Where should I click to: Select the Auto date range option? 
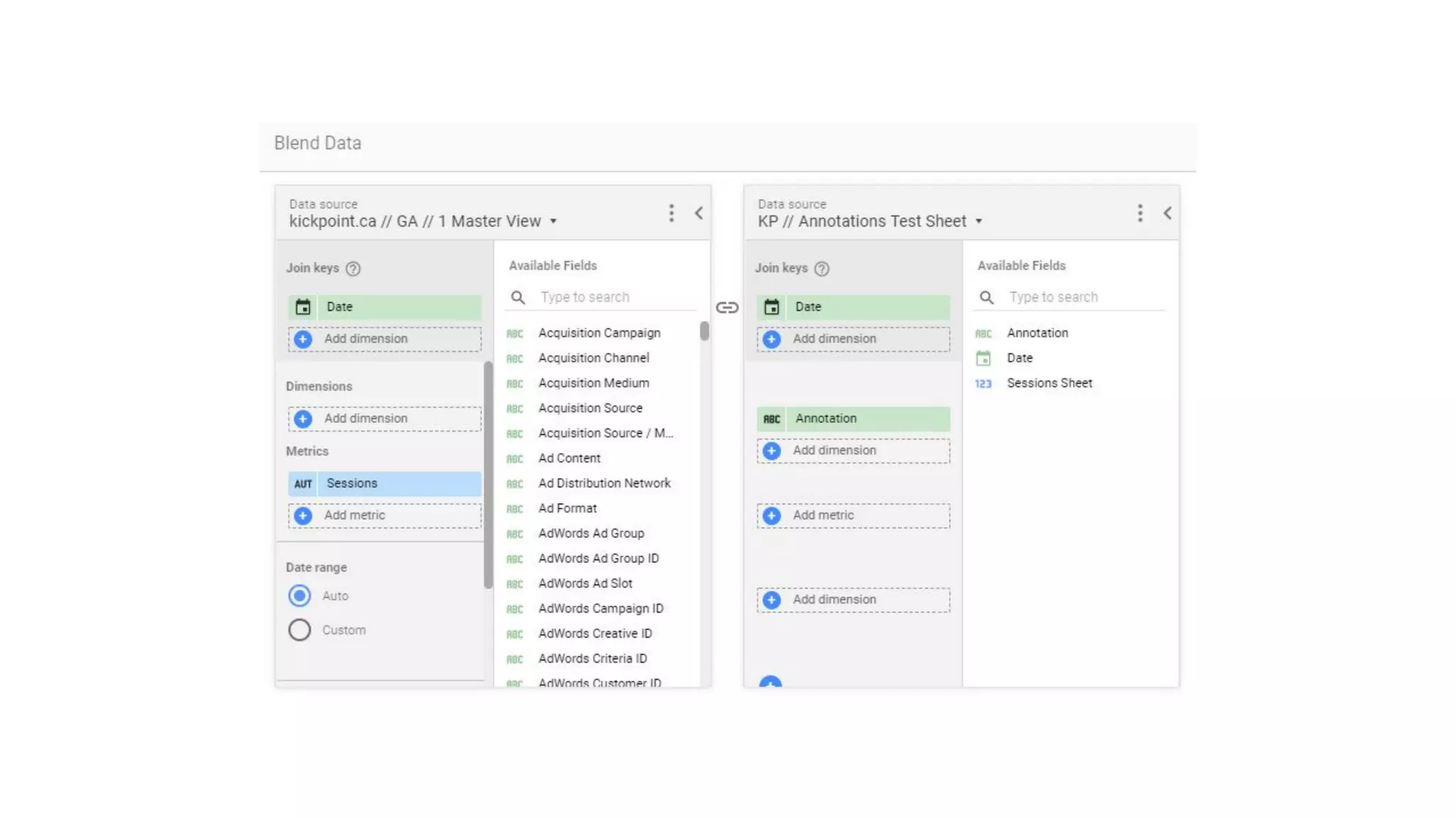[x=299, y=596]
